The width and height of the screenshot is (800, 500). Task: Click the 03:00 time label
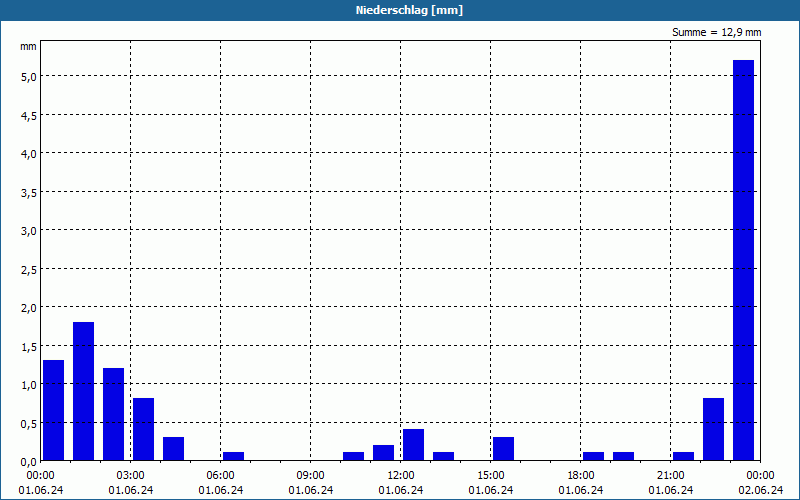click(131, 476)
